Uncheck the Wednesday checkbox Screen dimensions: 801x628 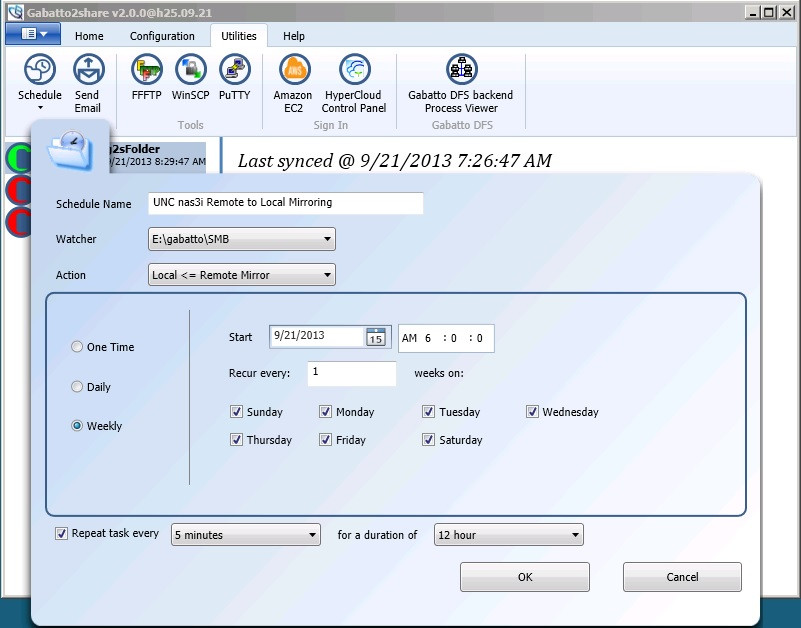point(532,412)
